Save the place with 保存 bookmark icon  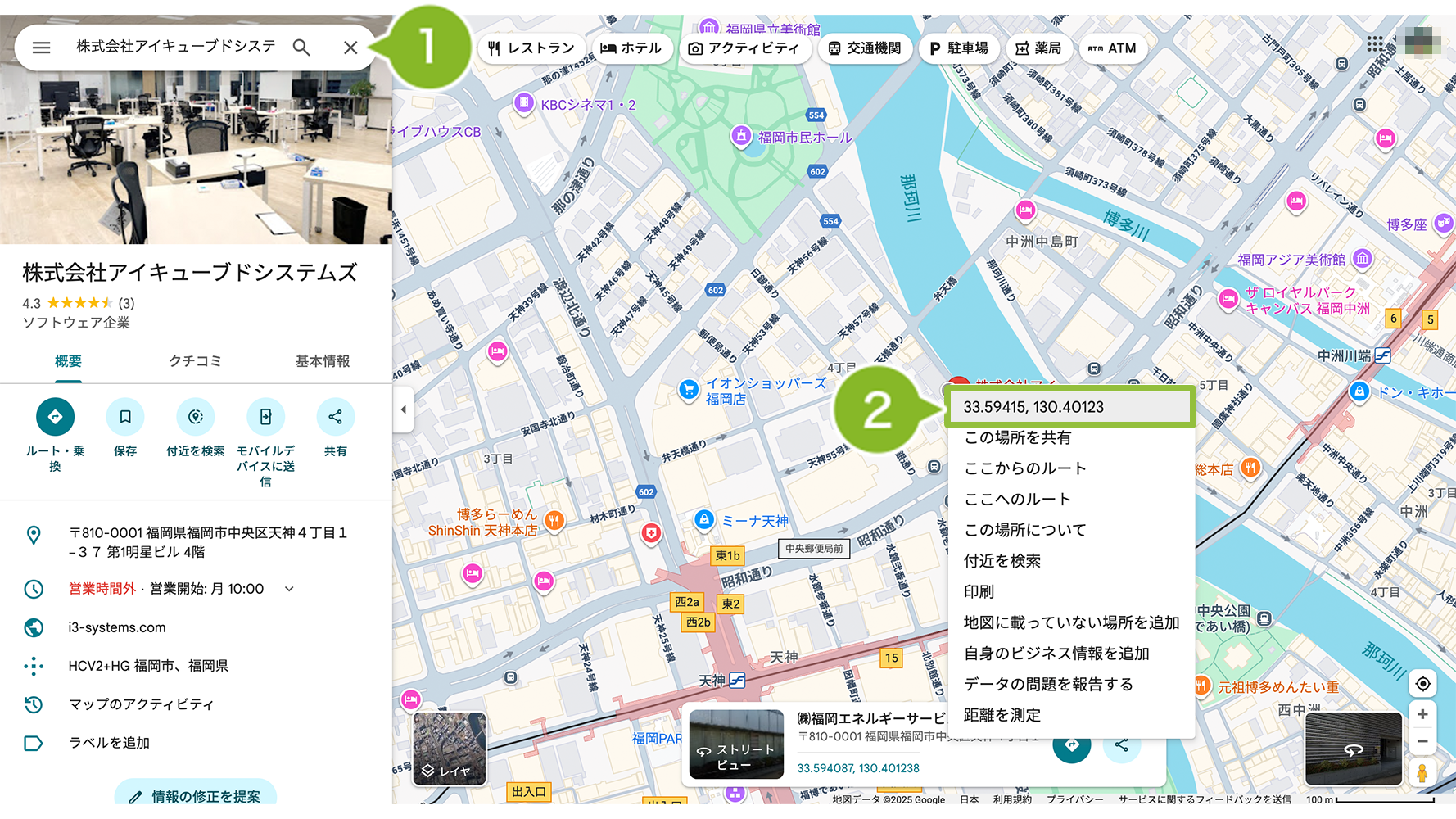tap(125, 417)
